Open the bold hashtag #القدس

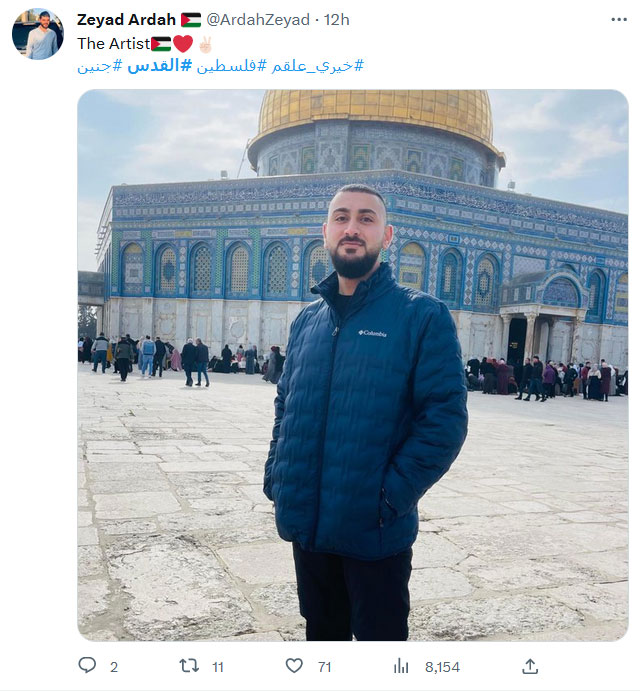160,66
